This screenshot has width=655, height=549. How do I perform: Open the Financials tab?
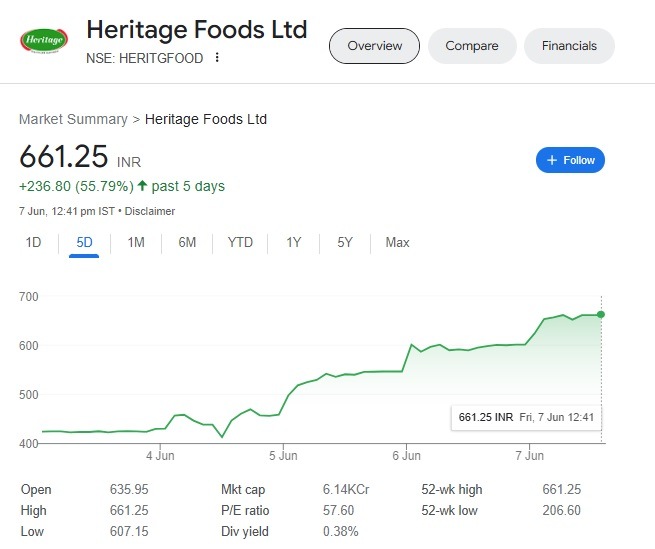click(x=569, y=46)
